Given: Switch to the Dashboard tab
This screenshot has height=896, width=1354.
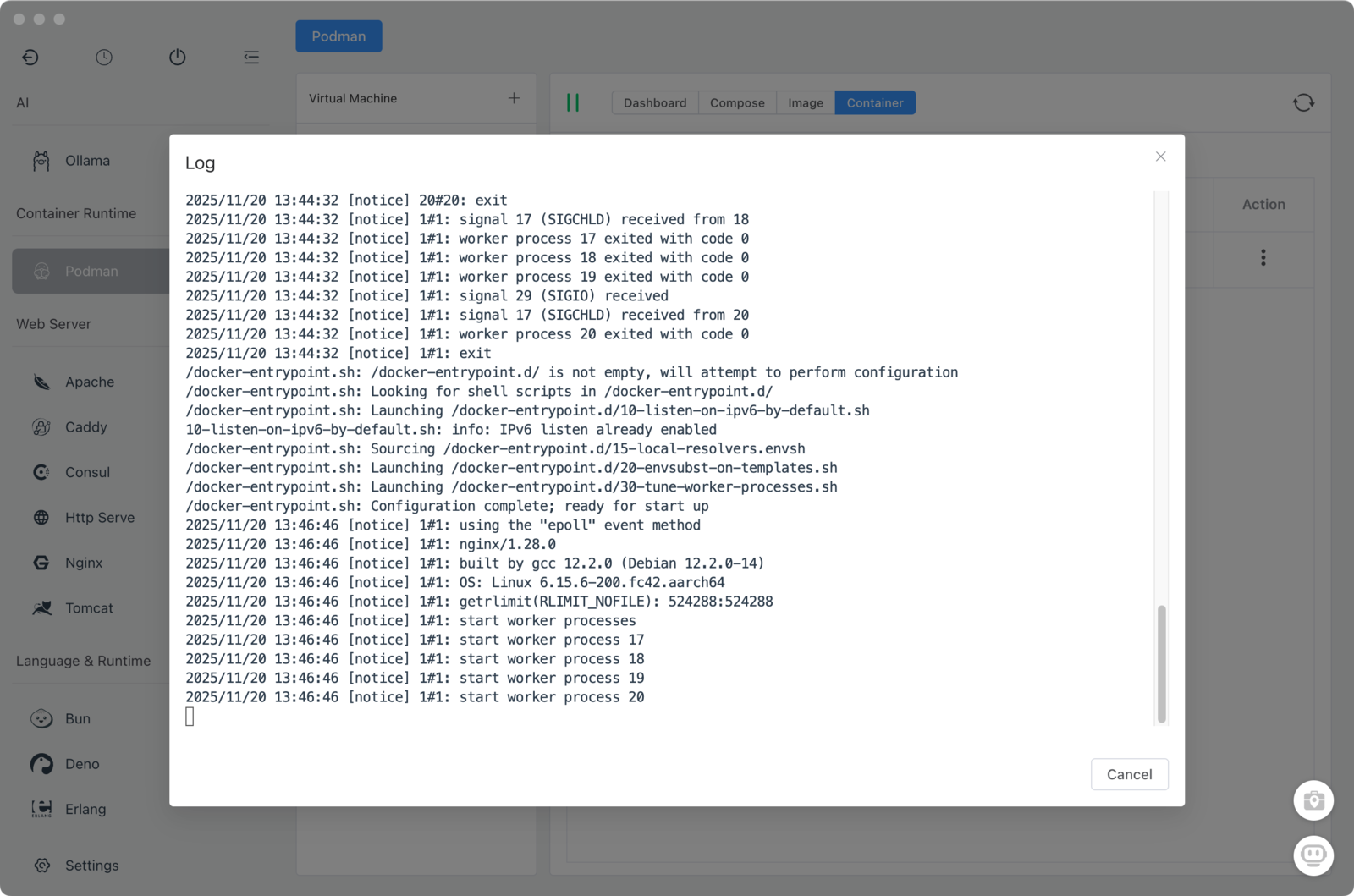Looking at the screenshot, I should coord(654,102).
